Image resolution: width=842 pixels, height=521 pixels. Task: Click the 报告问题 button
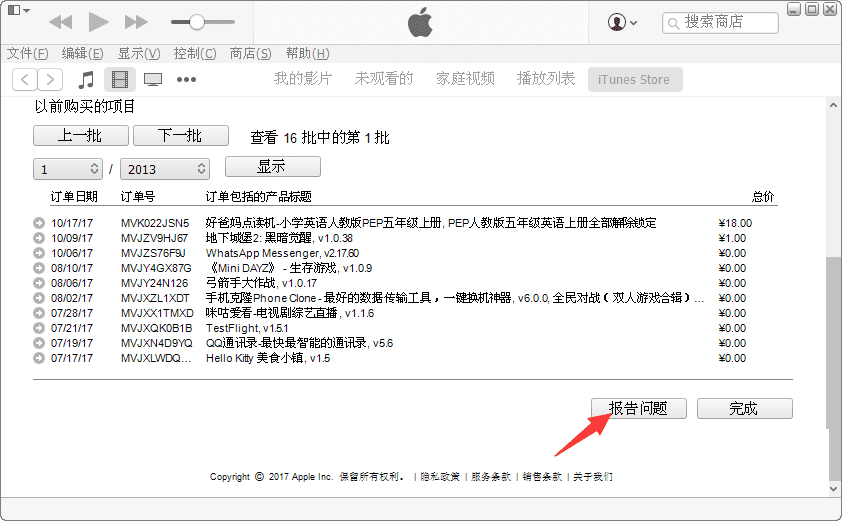click(638, 409)
